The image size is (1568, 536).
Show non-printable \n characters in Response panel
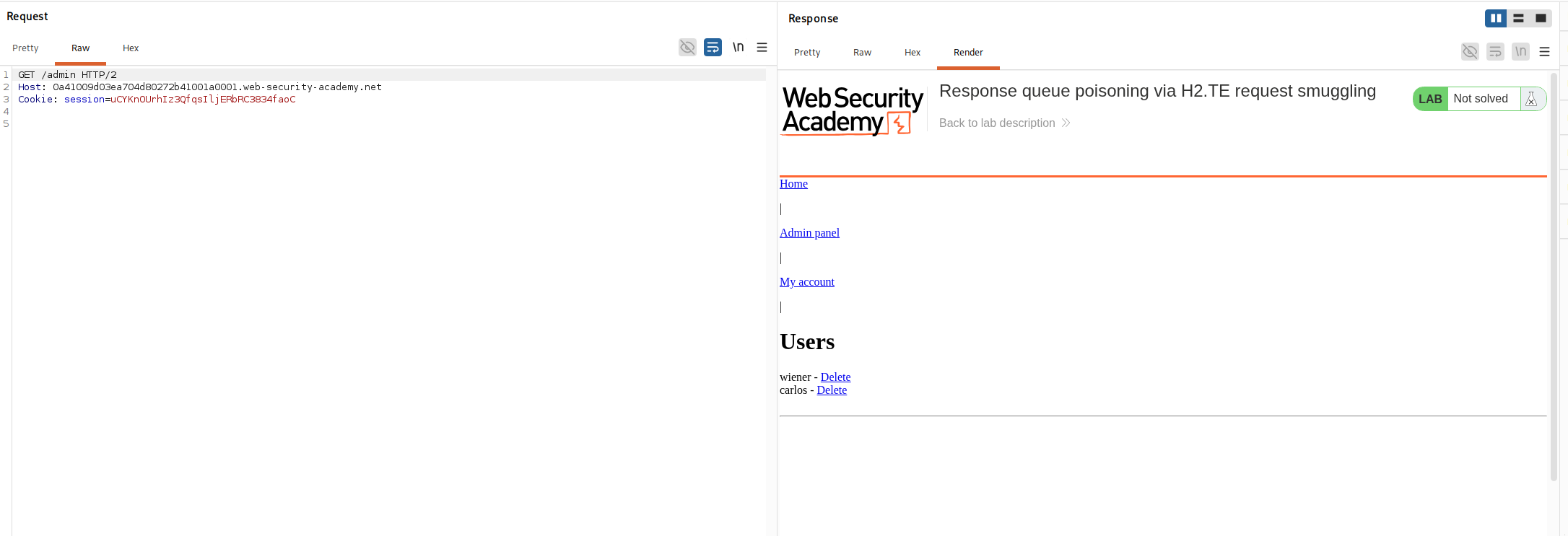[x=1520, y=52]
